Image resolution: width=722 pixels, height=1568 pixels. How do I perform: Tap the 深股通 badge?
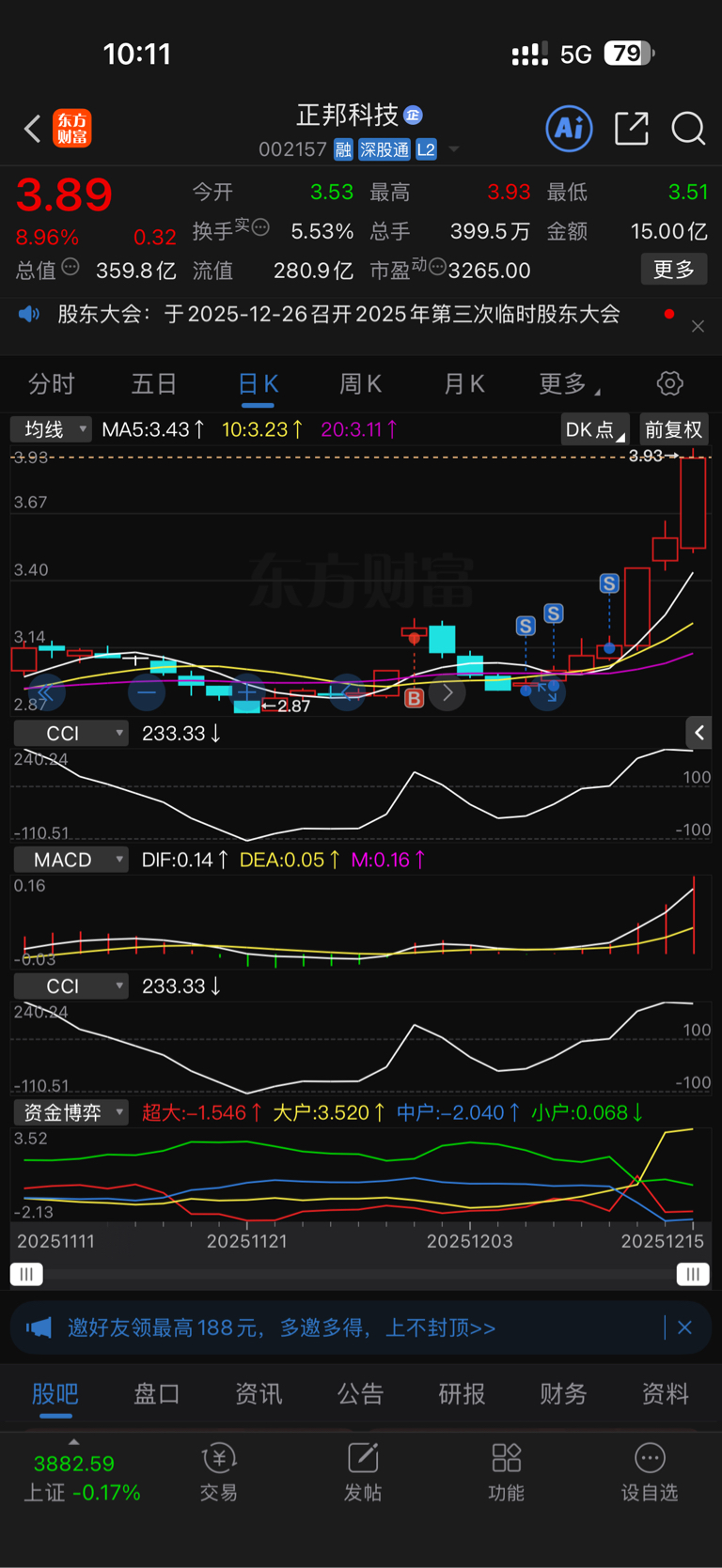click(385, 149)
